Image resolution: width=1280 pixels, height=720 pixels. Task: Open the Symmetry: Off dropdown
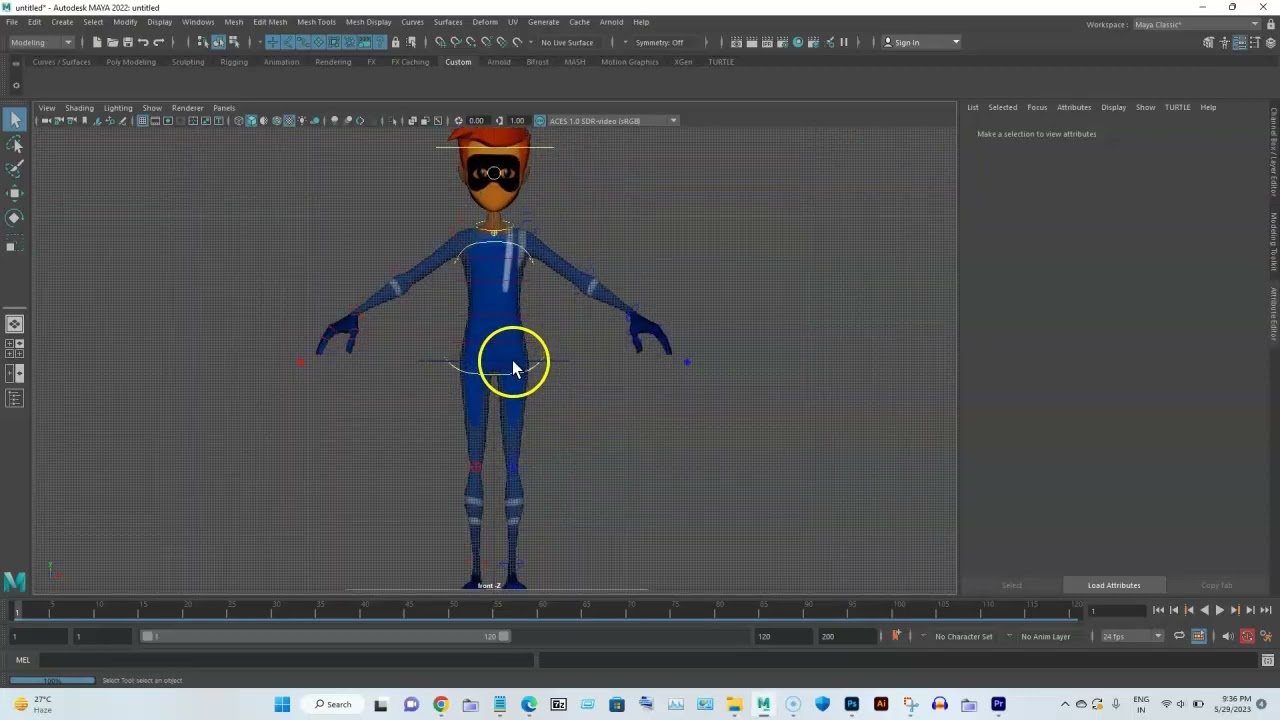pyautogui.click(x=664, y=42)
